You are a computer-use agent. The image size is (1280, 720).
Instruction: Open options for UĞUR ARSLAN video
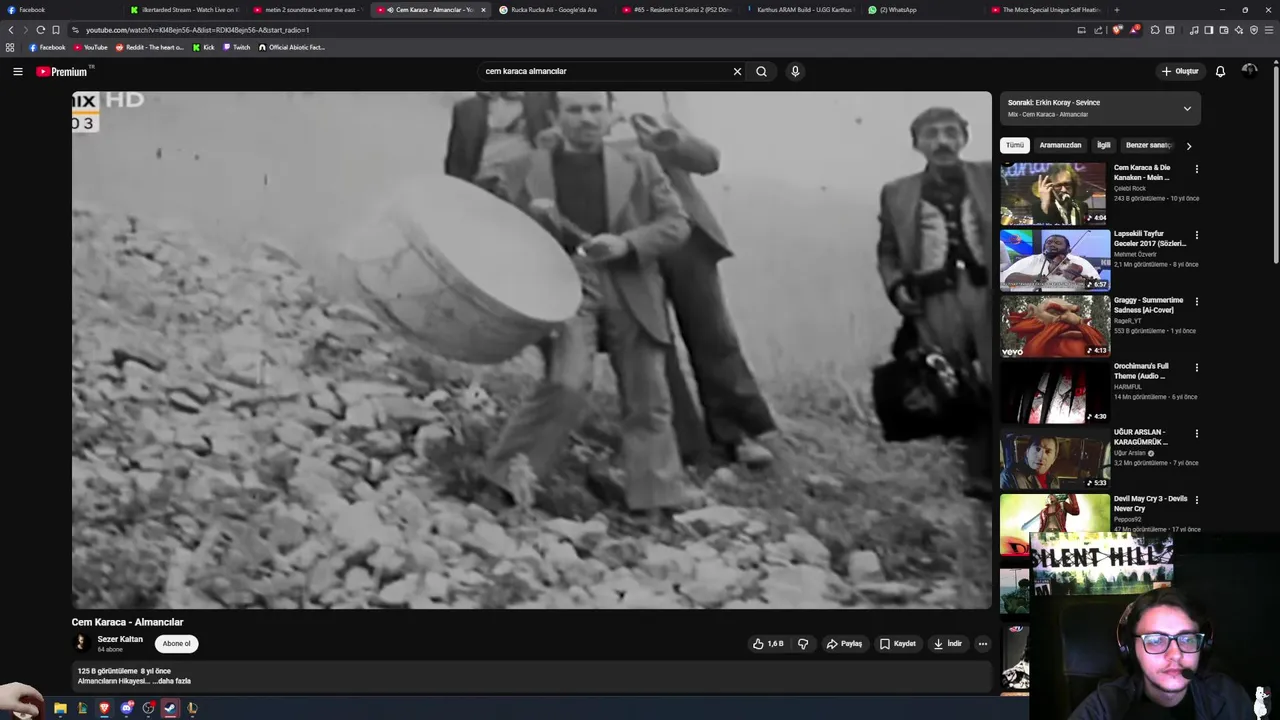[x=1196, y=433]
